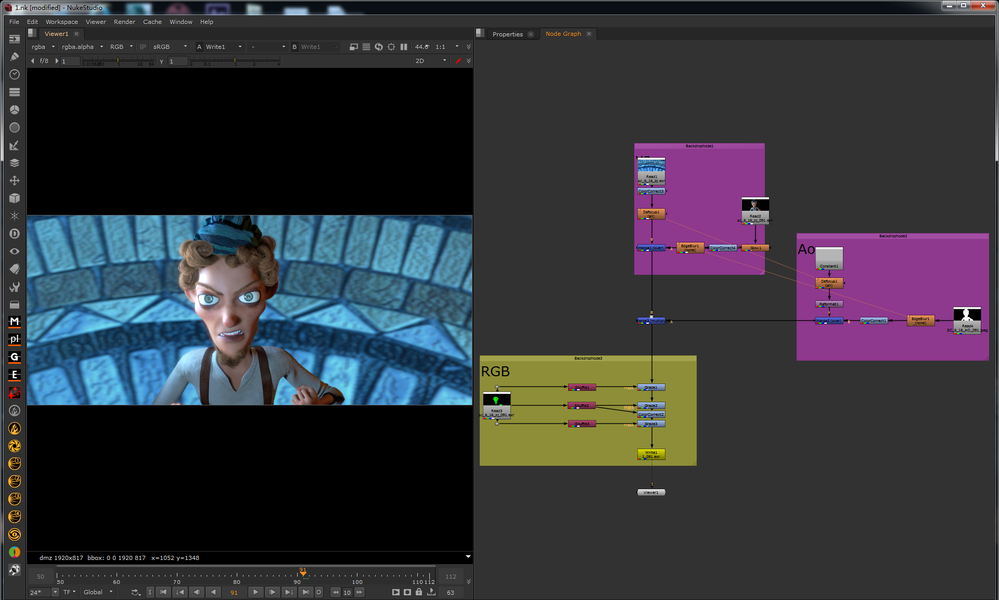Viewport: 999px width, 600px height.
Task: Open the sRGB colorspace dropdown
Action: point(169,46)
